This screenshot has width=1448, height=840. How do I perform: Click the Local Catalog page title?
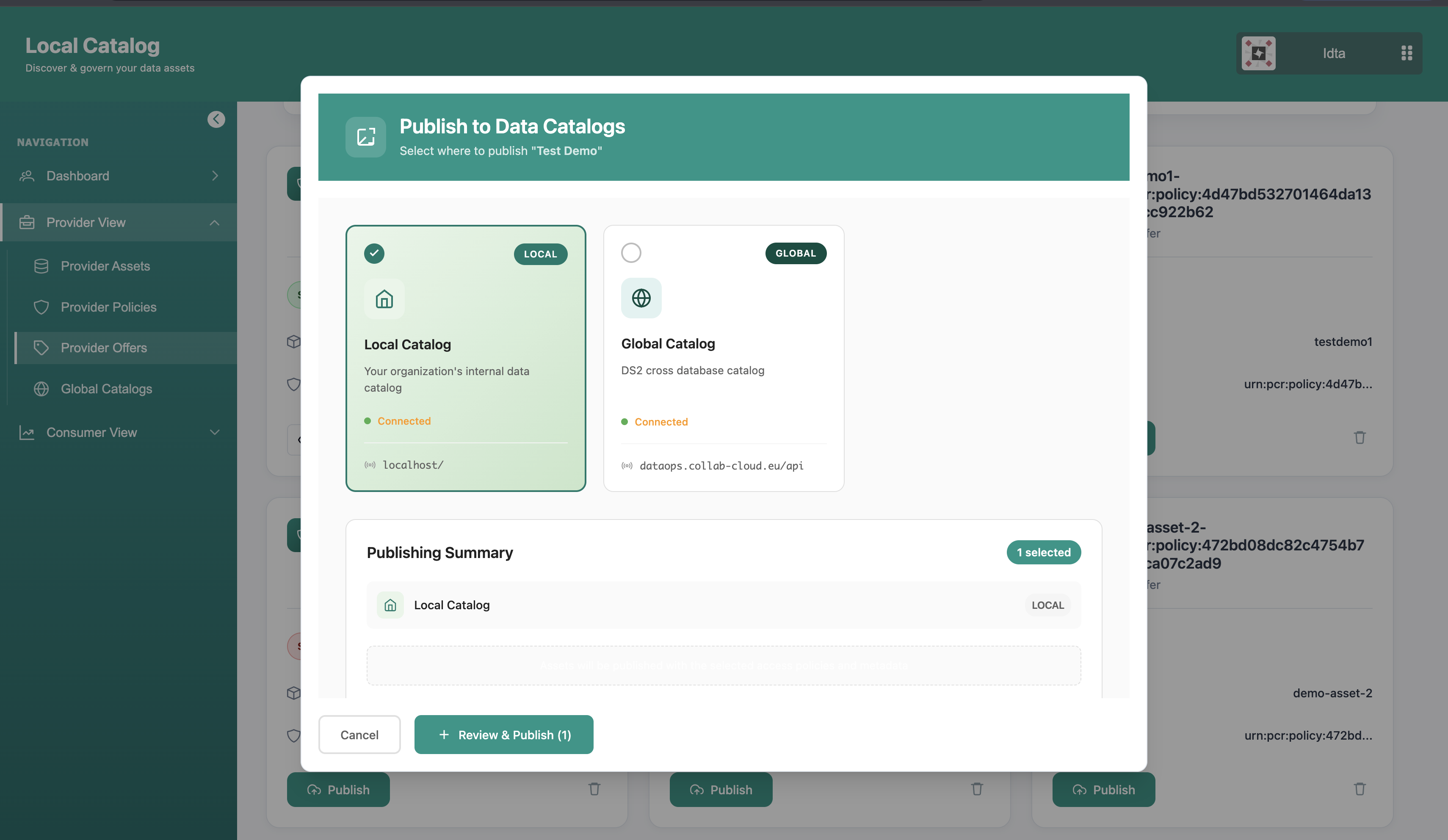pyautogui.click(x=92, y=45)
